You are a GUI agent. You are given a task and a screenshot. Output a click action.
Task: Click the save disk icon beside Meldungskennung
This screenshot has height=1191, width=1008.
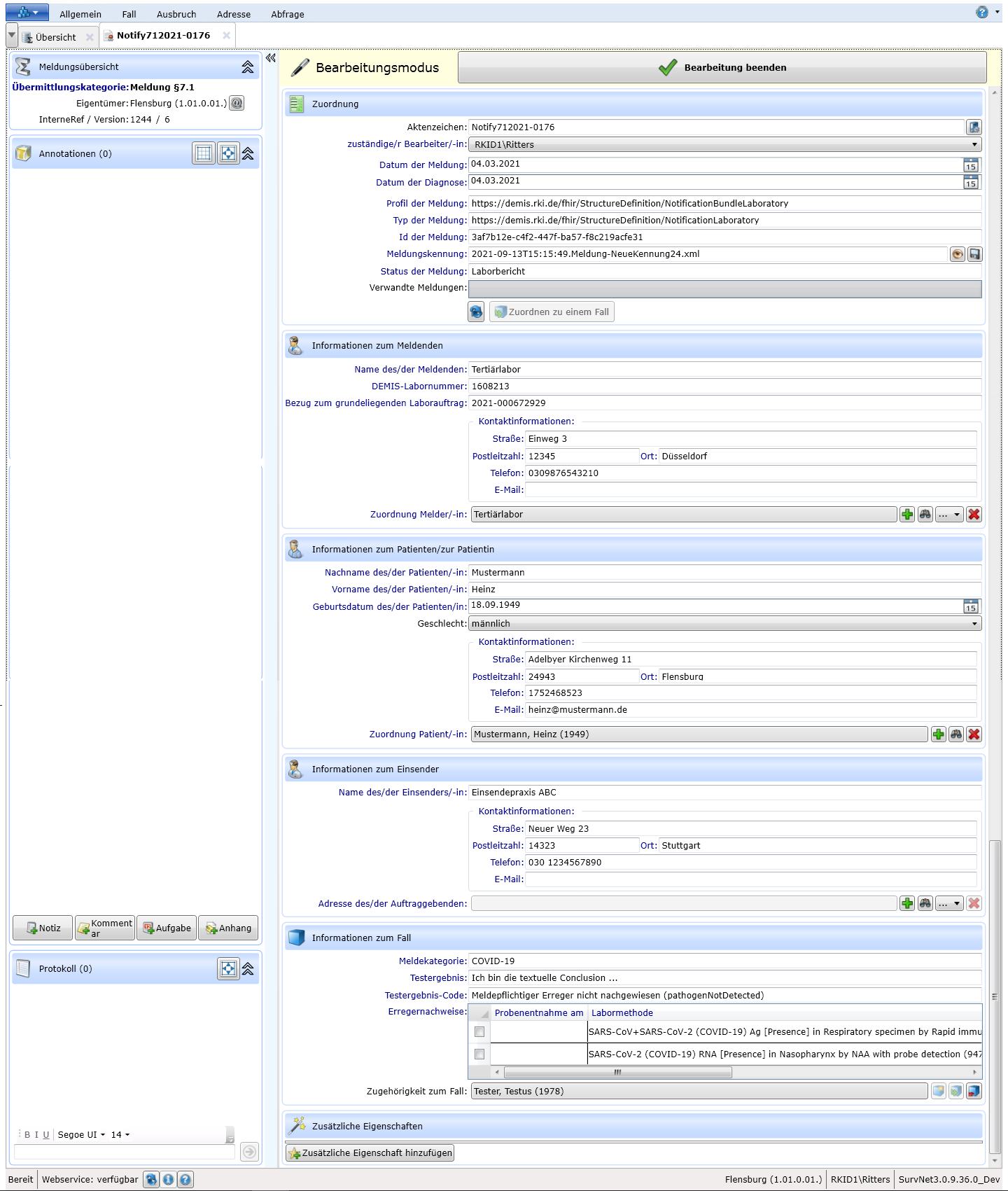click(x=974, y=255)
